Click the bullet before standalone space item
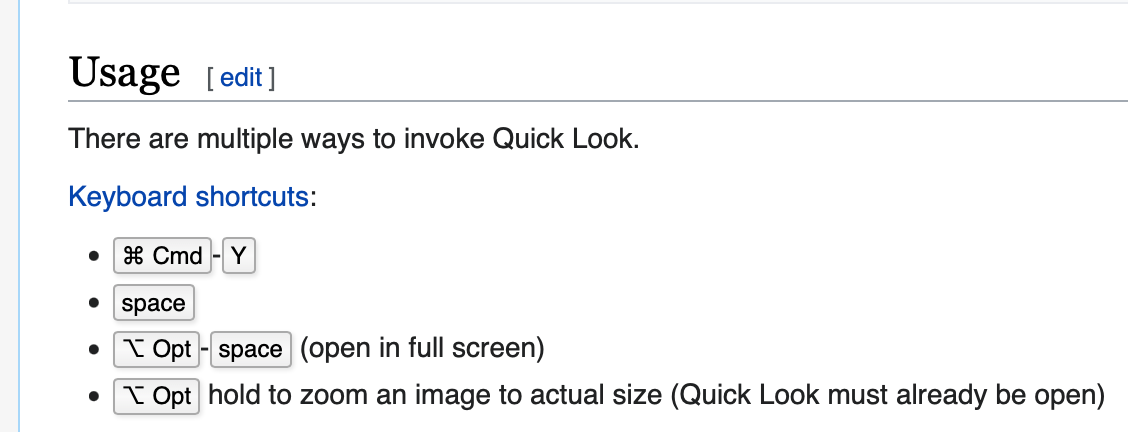Viewport: 1128px width, 432px height. point(94,303)
